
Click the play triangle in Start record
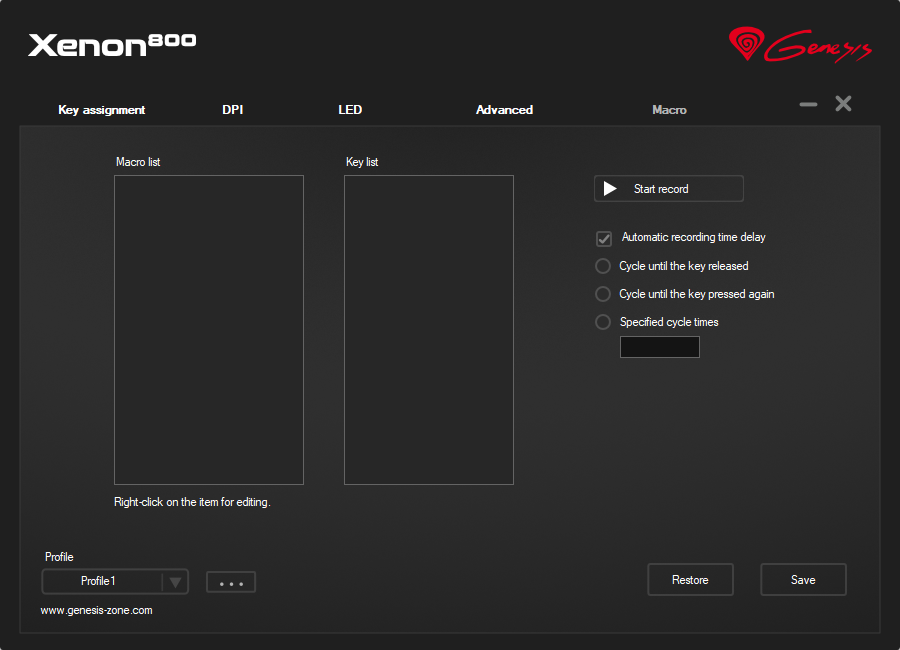click(x=610, y=189)
